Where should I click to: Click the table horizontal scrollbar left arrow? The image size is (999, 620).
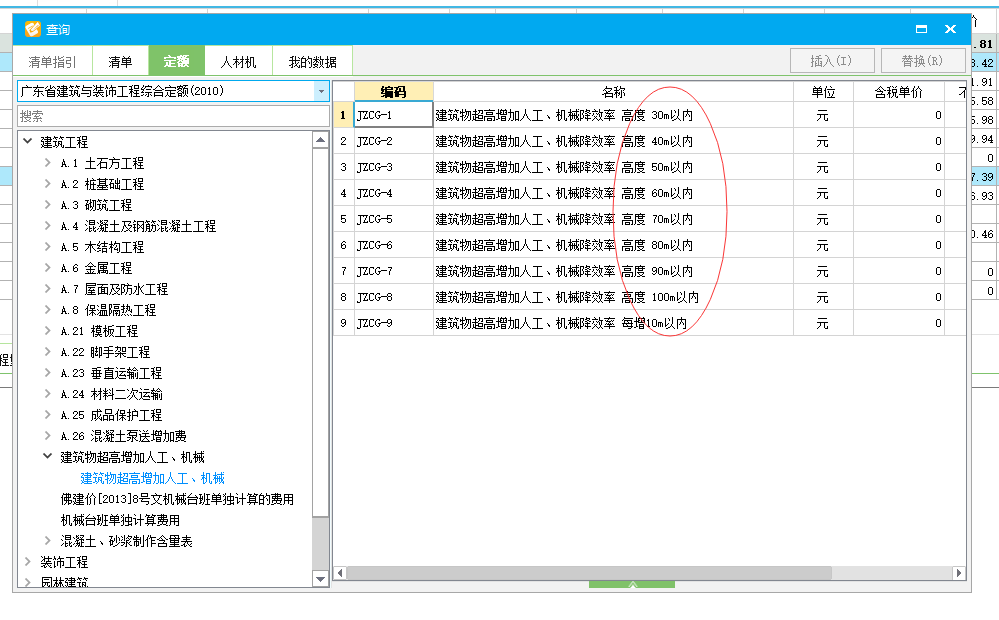click(x=340, y=573)
